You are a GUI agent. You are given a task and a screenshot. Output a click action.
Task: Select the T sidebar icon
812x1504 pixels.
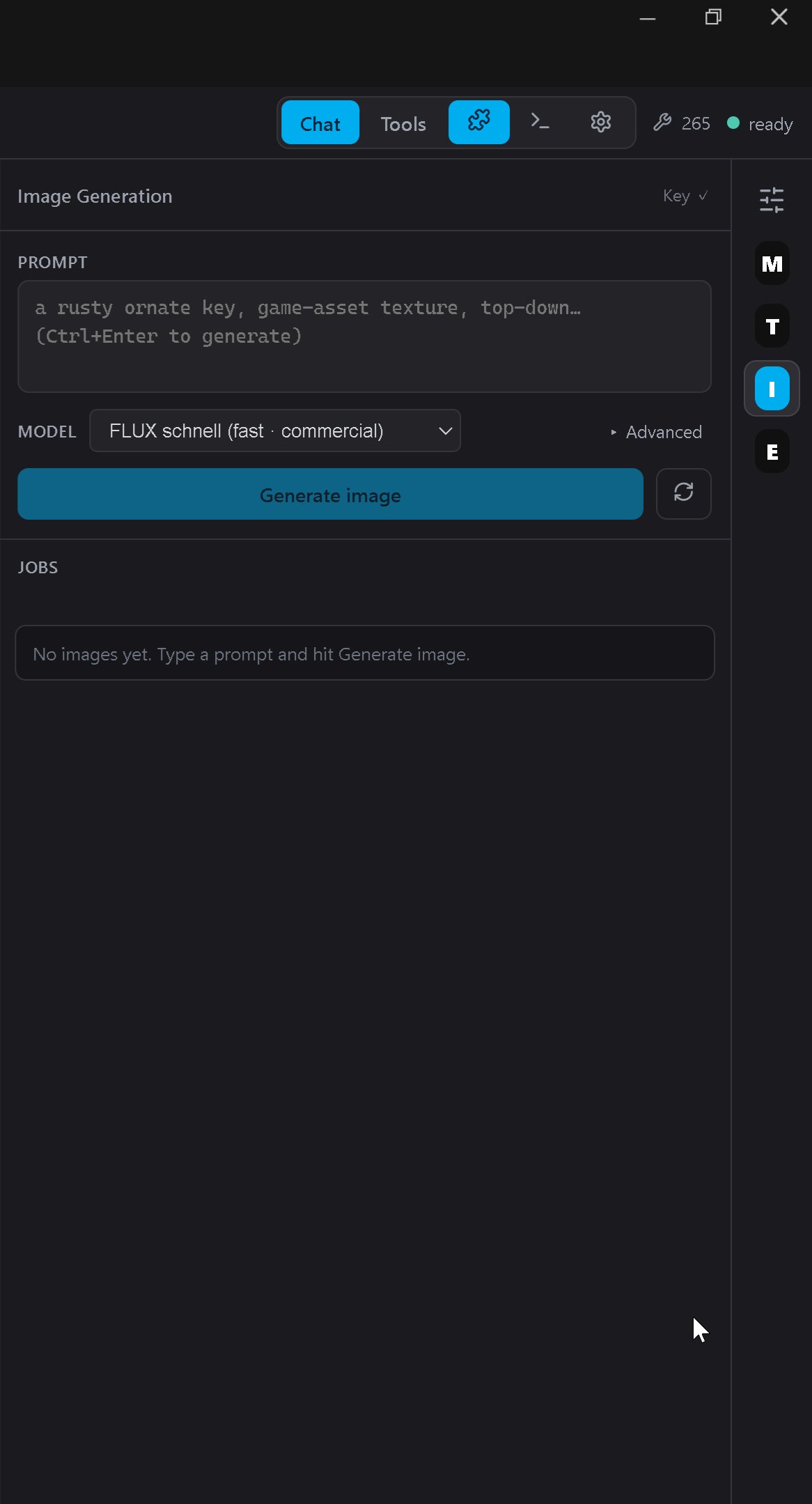[772, 326]
